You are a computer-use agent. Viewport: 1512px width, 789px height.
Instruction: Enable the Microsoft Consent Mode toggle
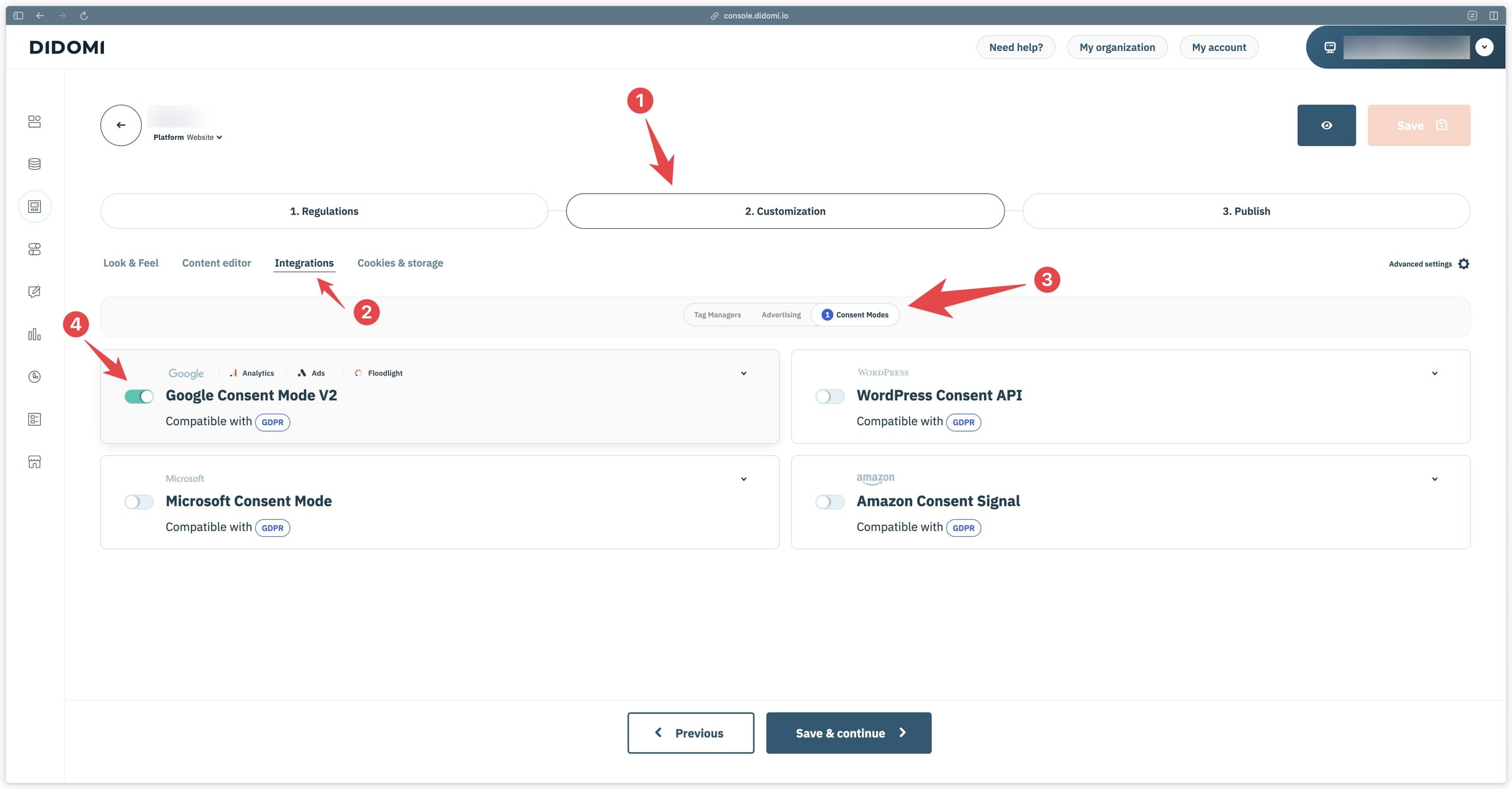[139, 502]
